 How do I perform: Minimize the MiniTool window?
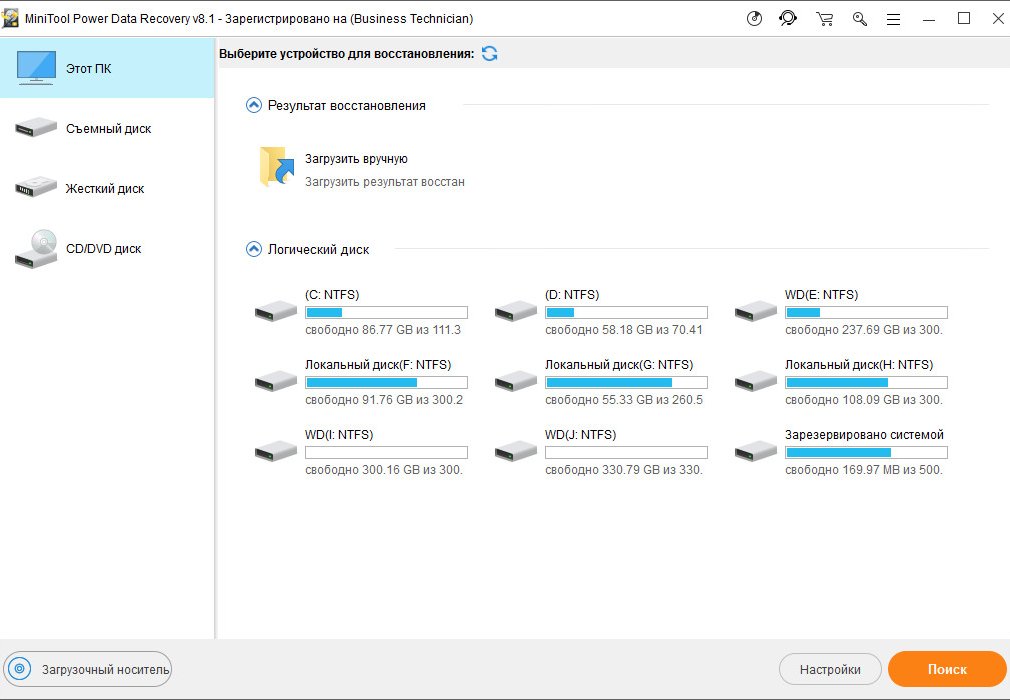(929, 19)
